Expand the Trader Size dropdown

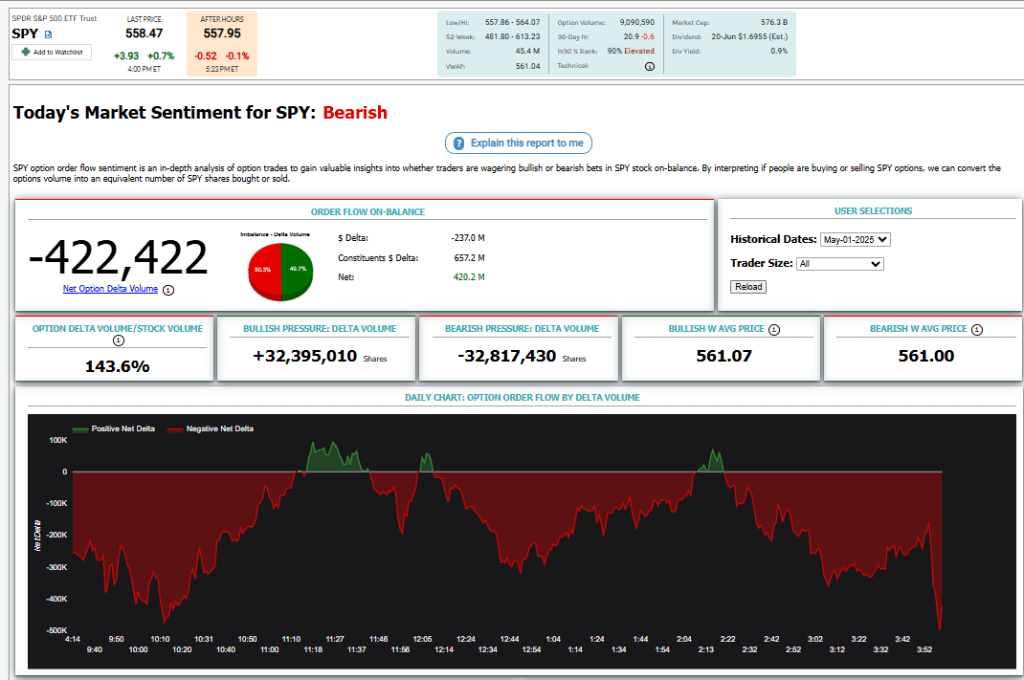point(840,264)
